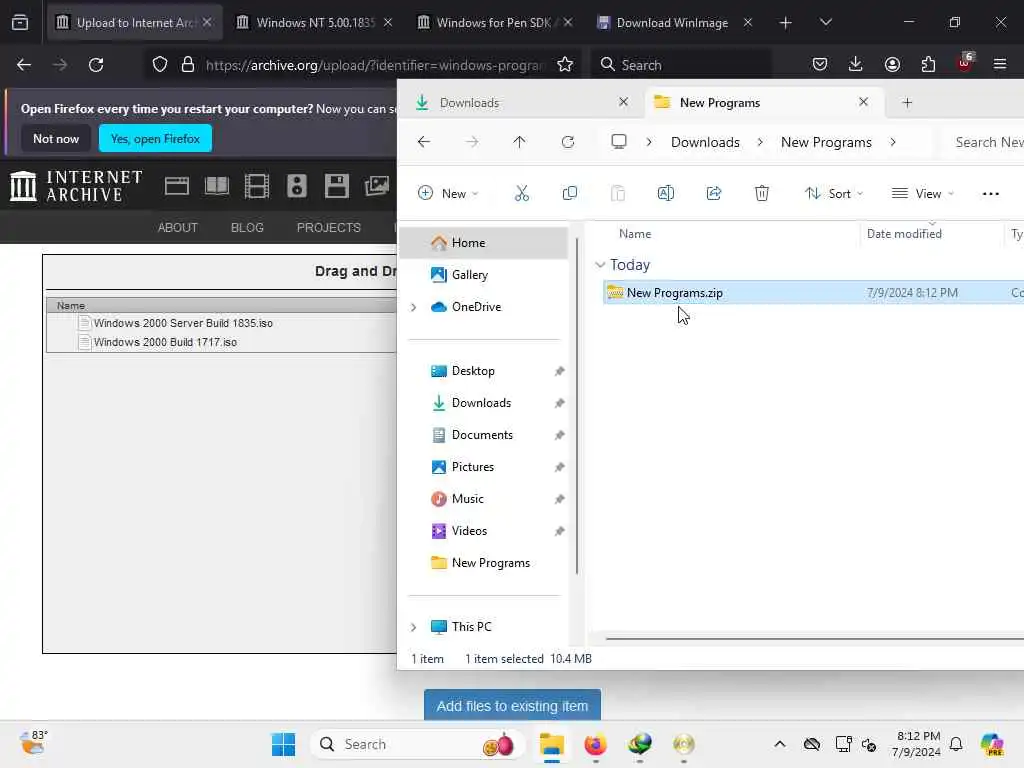Open Internet Archive Web icon
1024x768 pixels.
pos(176,187)
